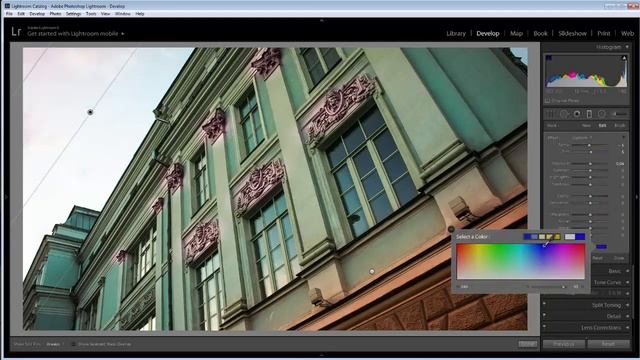
Task: Switch to the Book module
Action: pyautogui.click(x=540, y=33)
